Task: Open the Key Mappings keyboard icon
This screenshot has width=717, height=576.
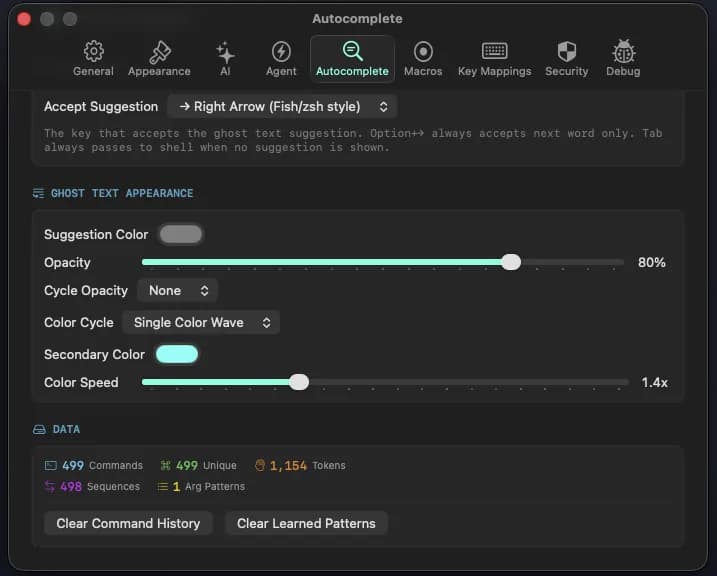Action: tap(494, 51)
